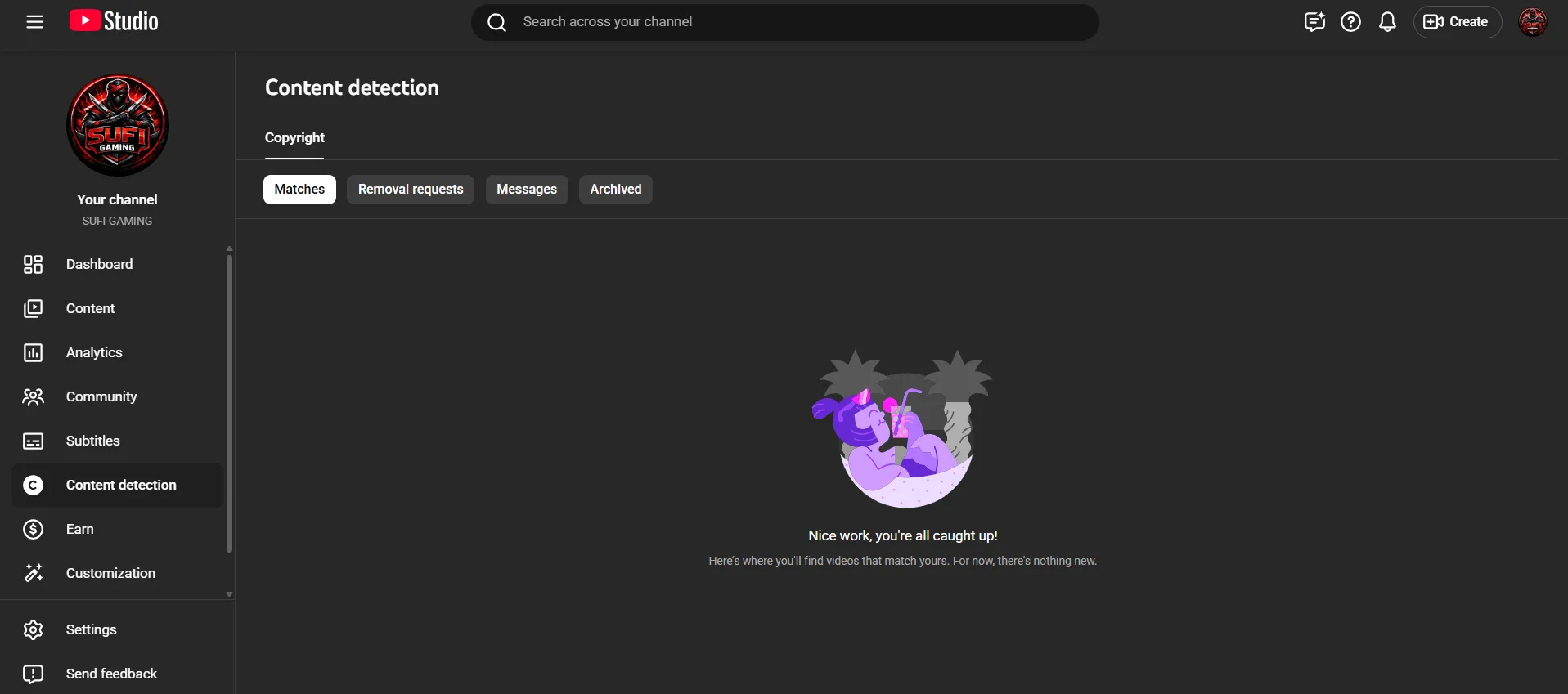Click the Dashboard grid icon
This screenshot has width=1568, height=694.
[x=33, y=264]
